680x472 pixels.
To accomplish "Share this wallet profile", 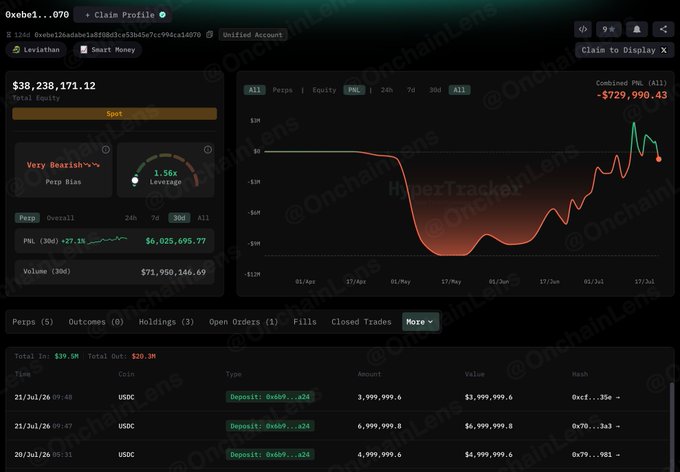I will click(663, 30).
